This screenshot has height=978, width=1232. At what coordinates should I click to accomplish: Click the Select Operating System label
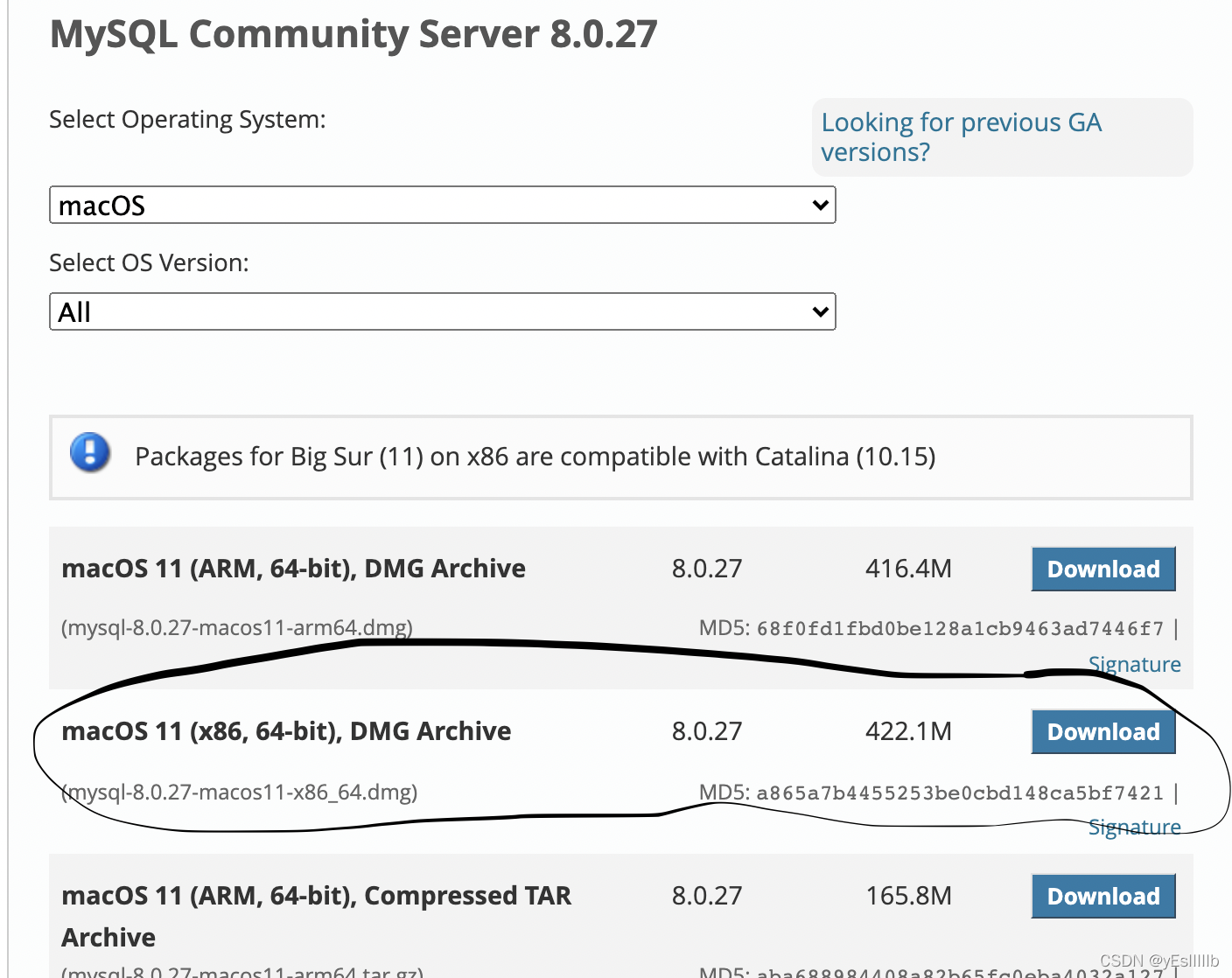coord(187,119)
